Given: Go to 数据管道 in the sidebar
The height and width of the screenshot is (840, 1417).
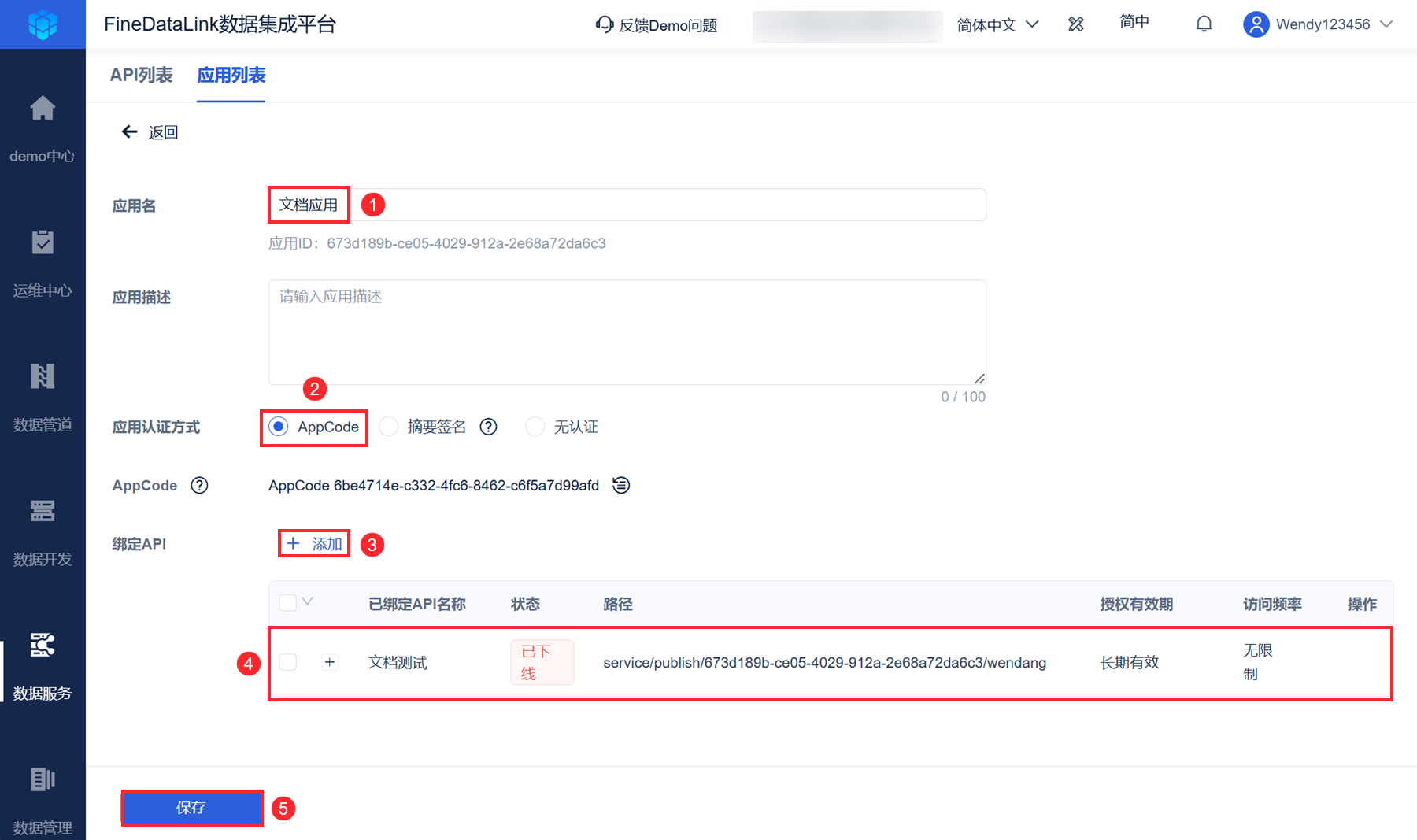Looking at the screenshot, I should (43, 398).
